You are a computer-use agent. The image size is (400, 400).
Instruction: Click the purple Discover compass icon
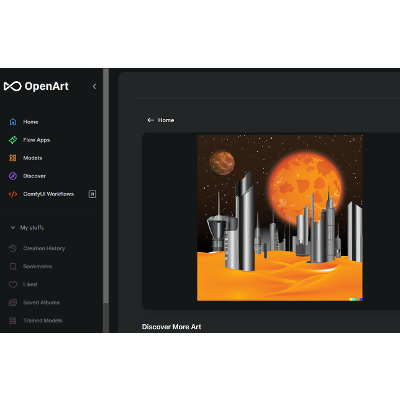pos(13,176)
